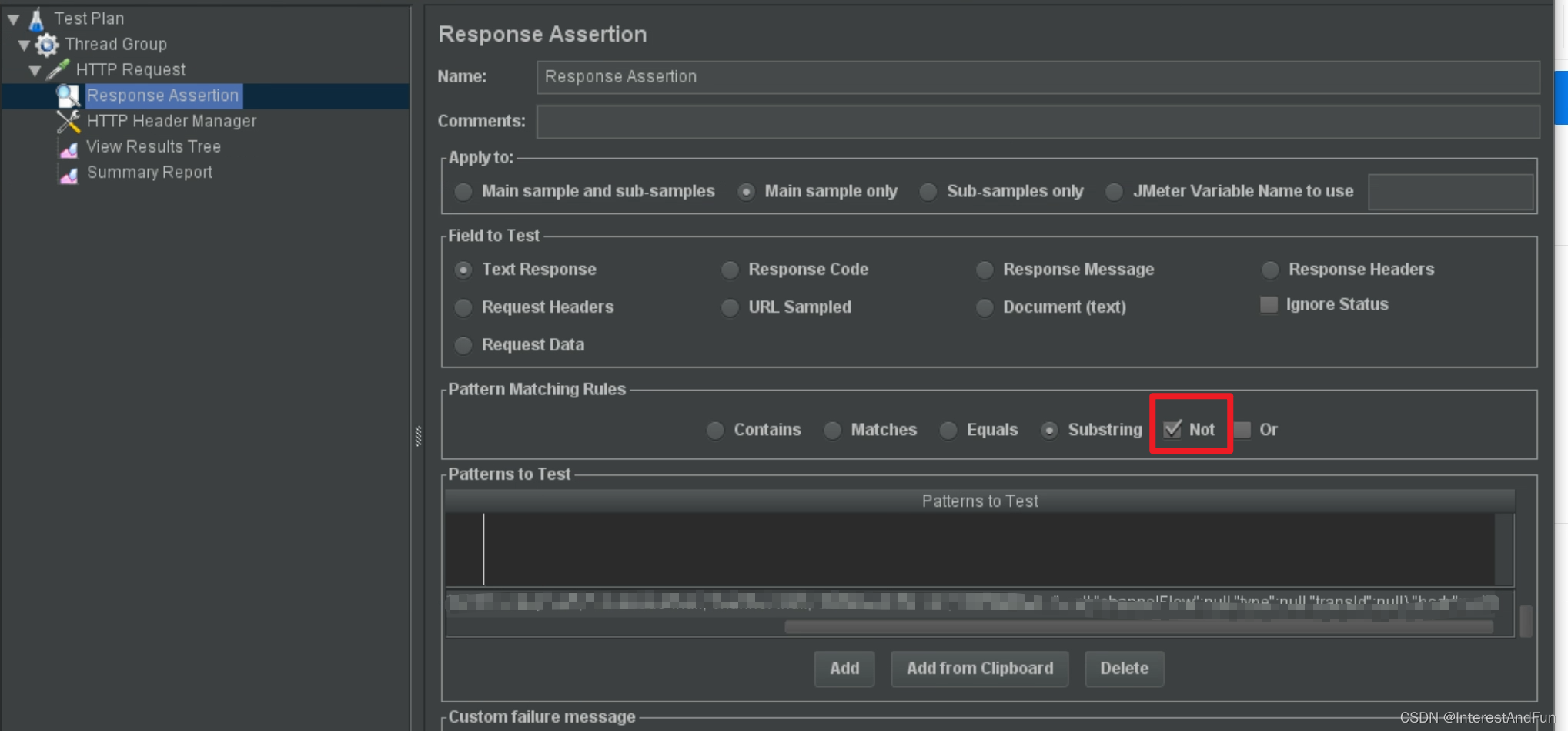
Task: Select Request Headers field to test
Action: tap(463, 307)
